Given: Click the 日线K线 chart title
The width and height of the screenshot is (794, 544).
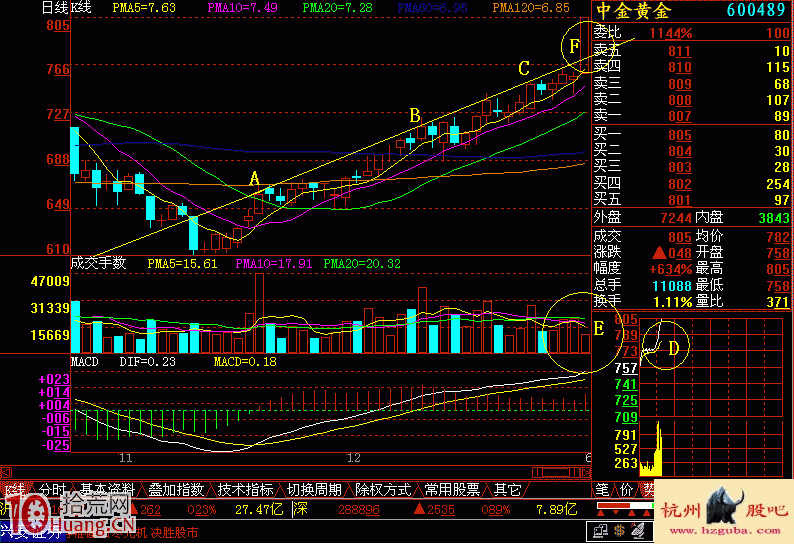Looking at the screenshot, I should click(66, 8).
